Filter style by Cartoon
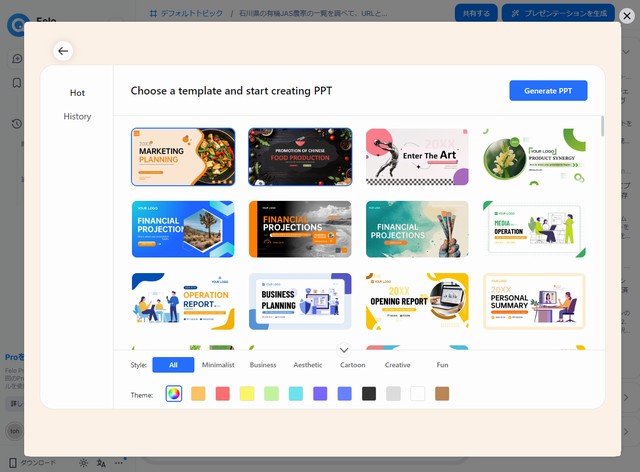This screenshot has width=640, height=472. tap(353, 365)
